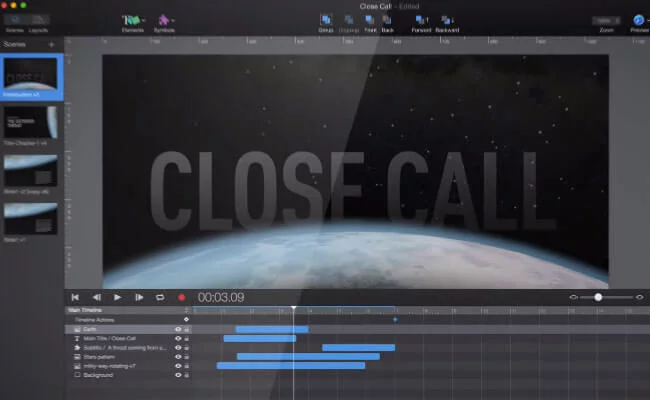Click the 00:03.09 timecode display

click(x=221, y=297)
